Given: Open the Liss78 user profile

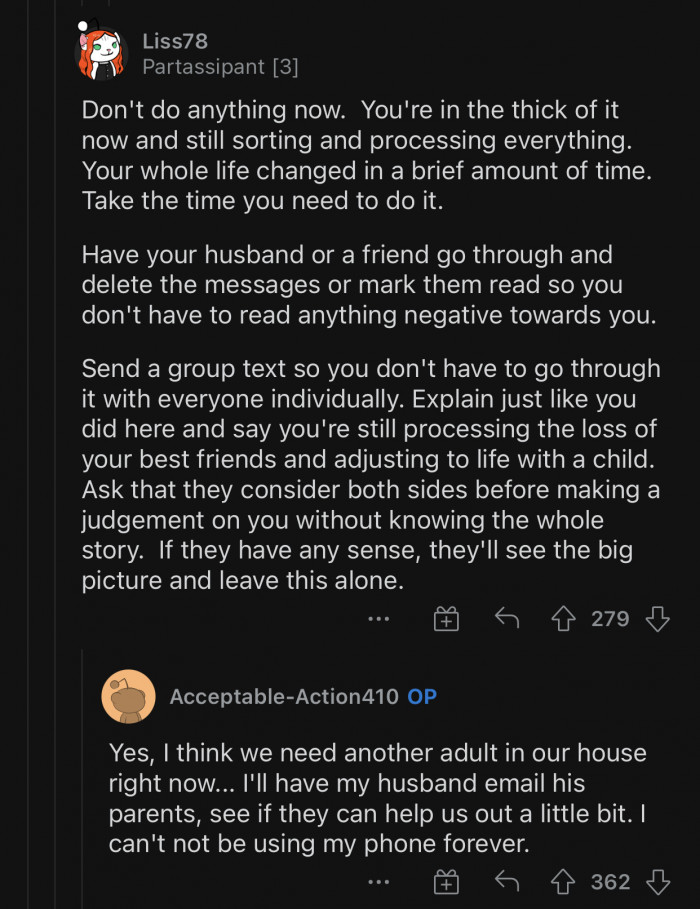Looking at the screenshot, I should (175, 41).
